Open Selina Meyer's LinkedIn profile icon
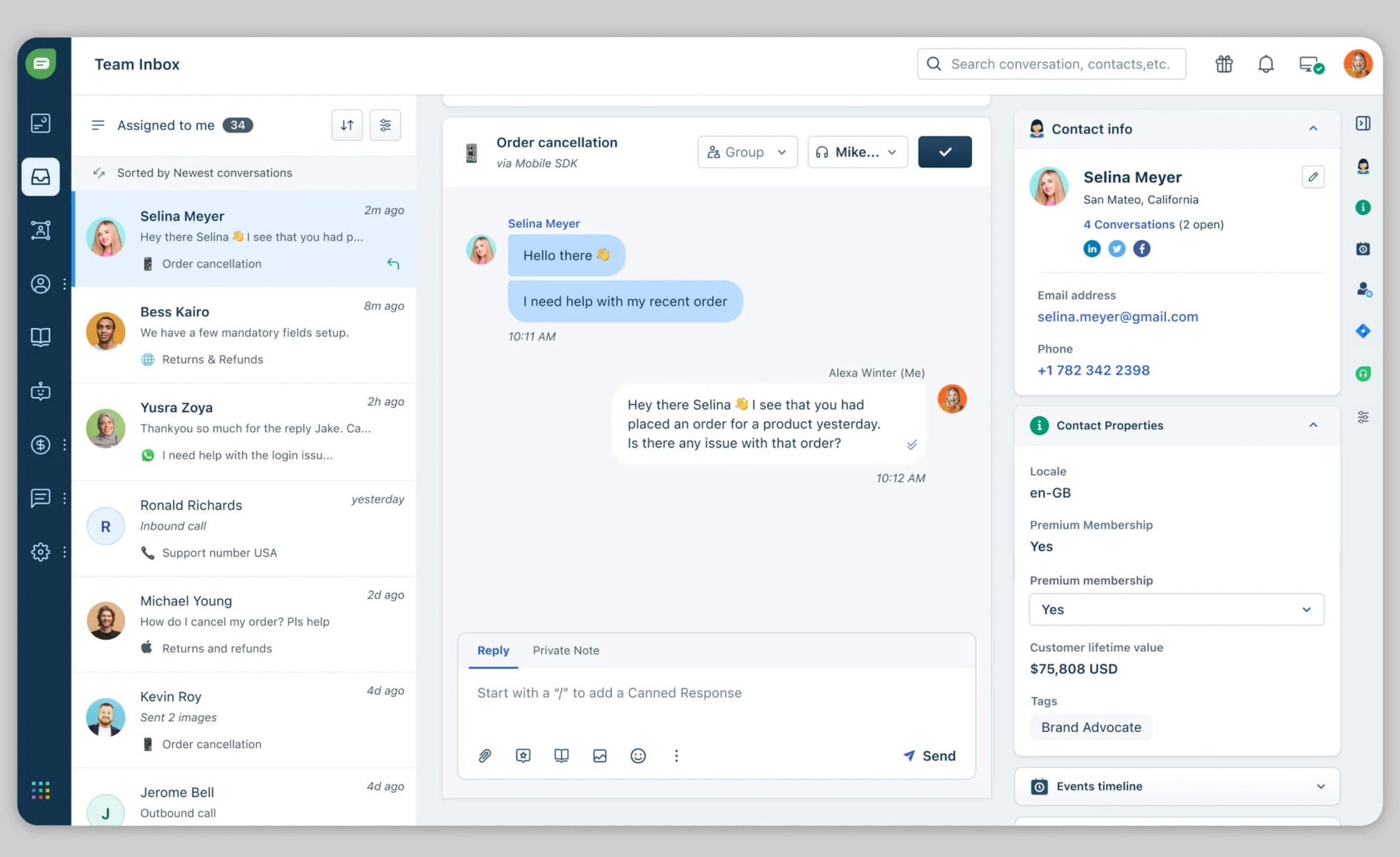The image size is (1400, 857). coord(1091,249)
